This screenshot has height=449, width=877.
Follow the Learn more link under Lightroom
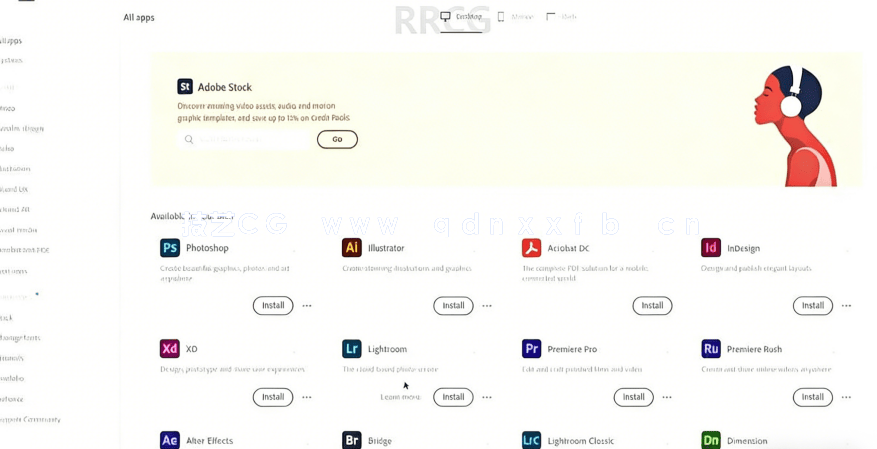(400, 397)
